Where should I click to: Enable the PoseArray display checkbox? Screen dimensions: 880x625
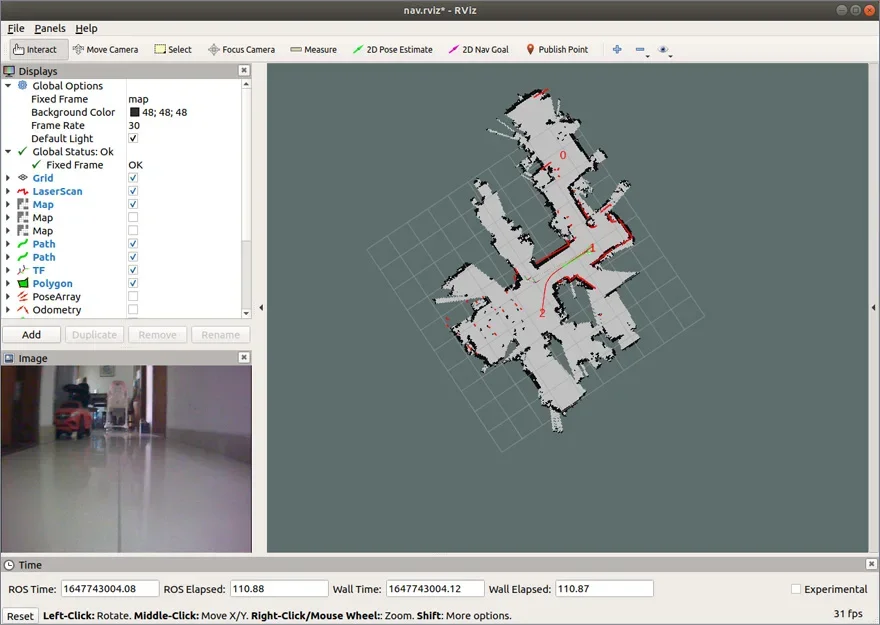point(133,297)
